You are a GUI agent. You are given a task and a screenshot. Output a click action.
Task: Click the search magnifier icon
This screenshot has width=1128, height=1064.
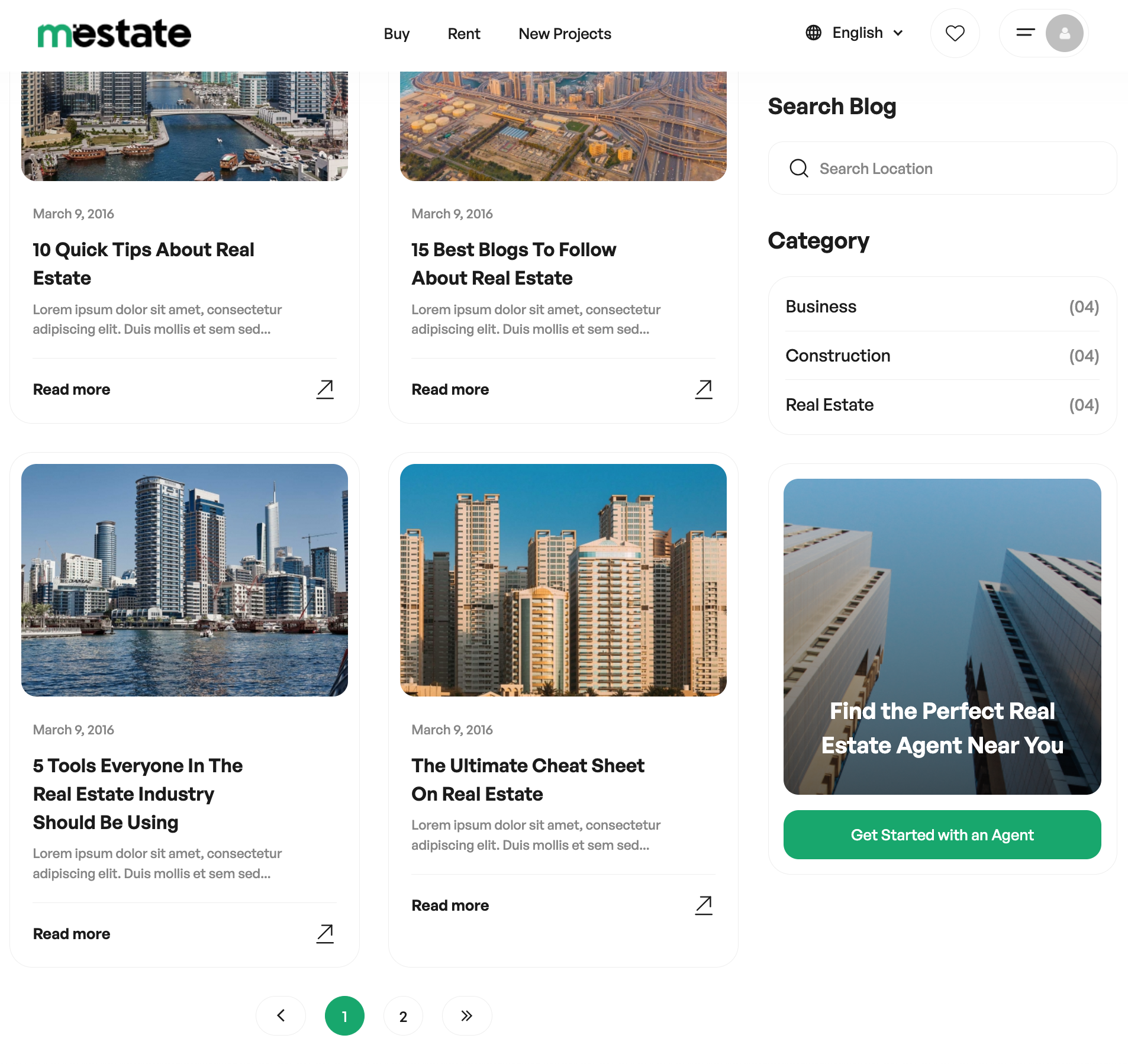click(799, 168)
